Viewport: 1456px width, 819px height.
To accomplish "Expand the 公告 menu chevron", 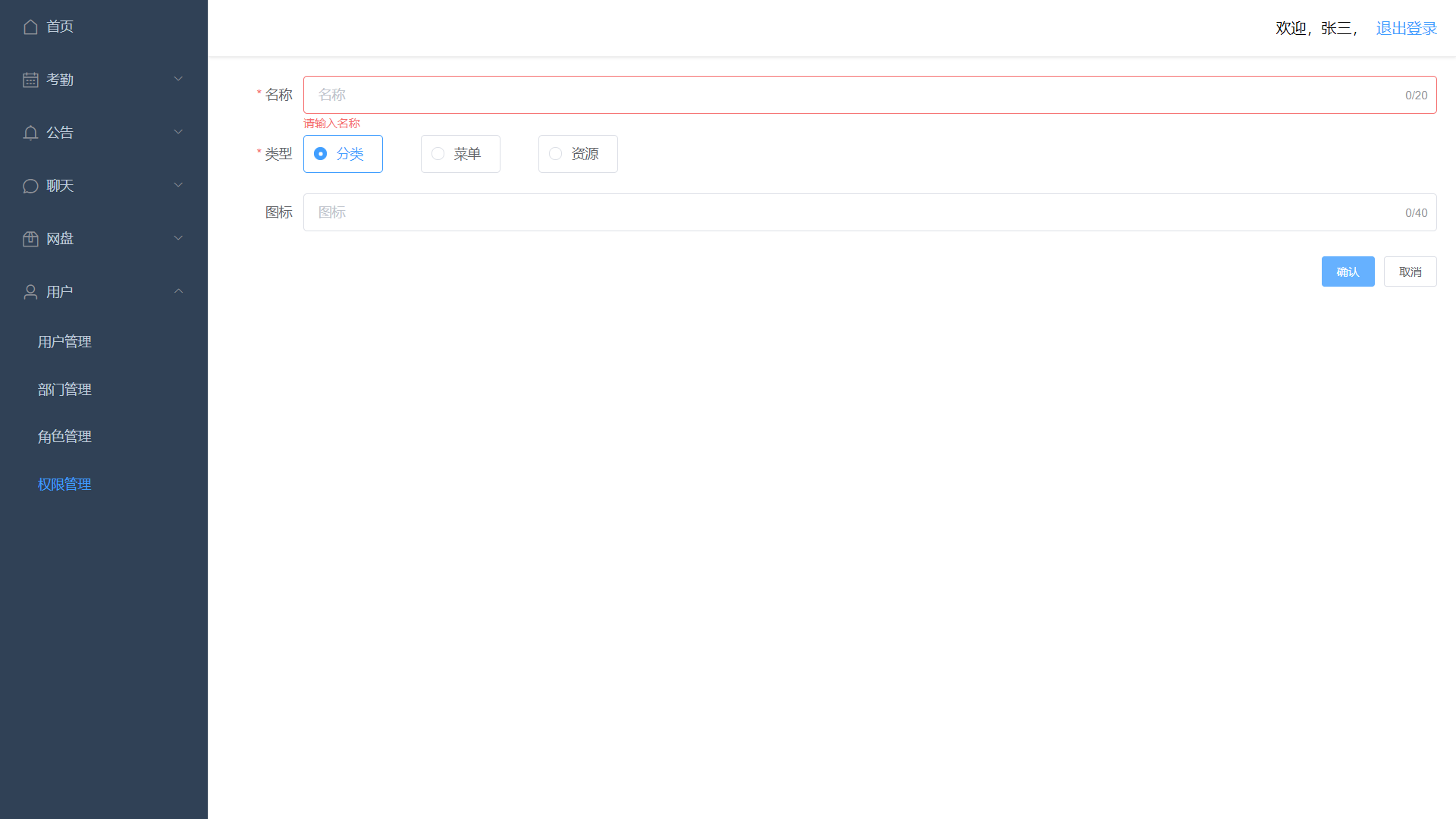I will pyautogui.click(x=178, y=132).
